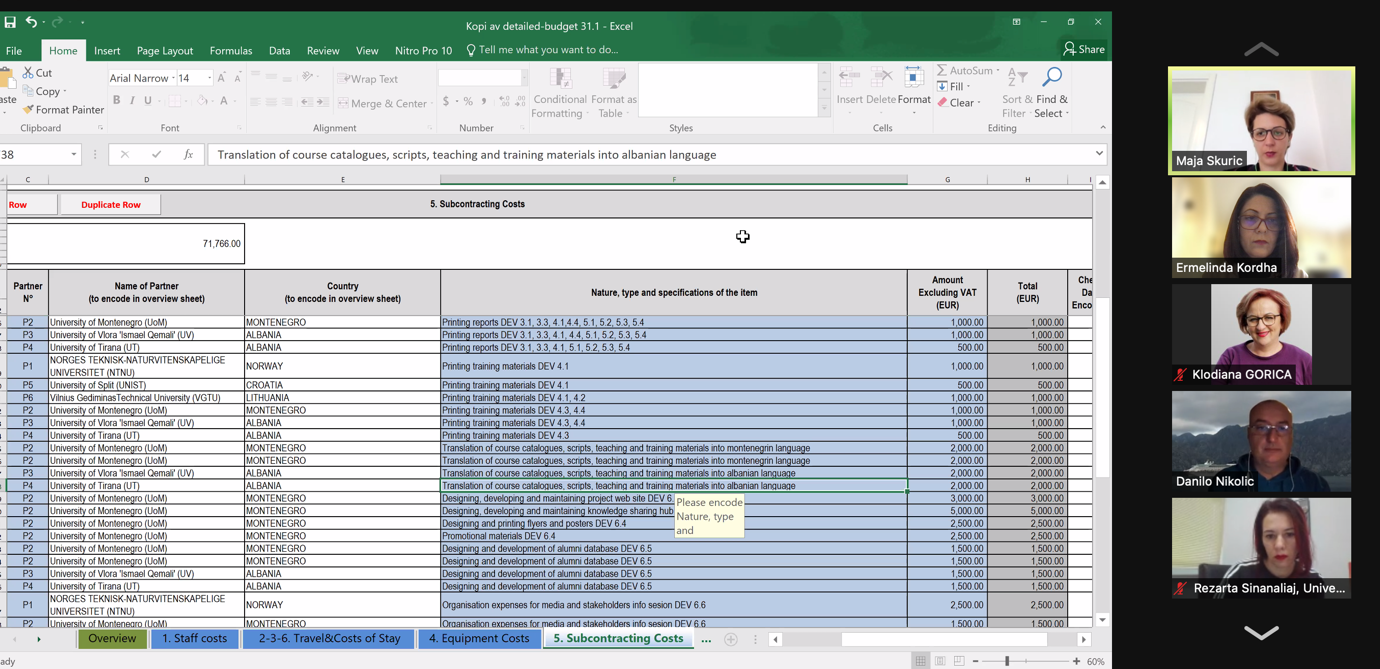The height and width of the screenshot is (669, 1380).
Task: Decrease font size with the smaller A icon
Action: click(237, 78)
